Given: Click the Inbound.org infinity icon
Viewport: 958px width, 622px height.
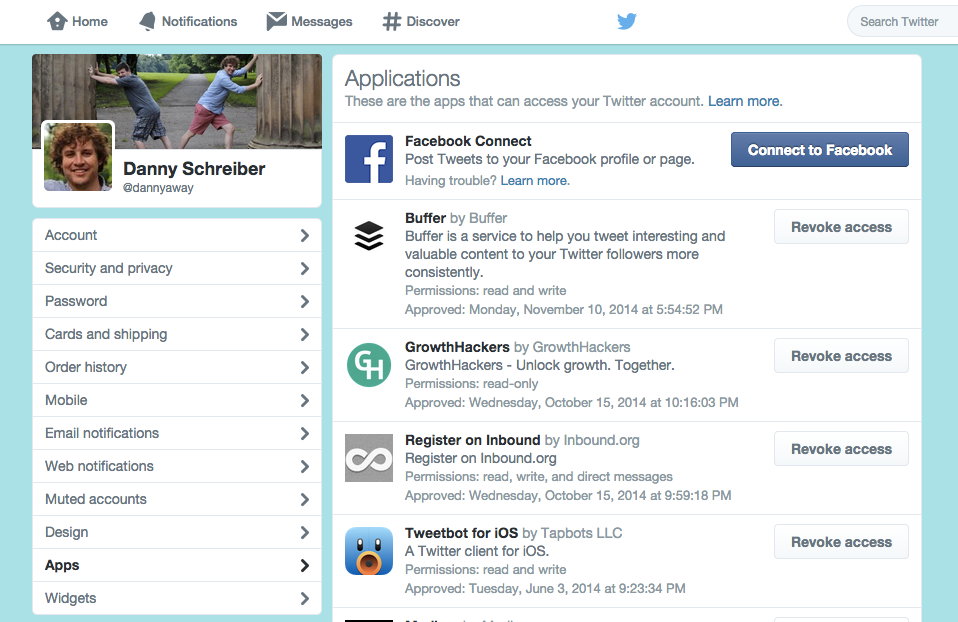Looking at the screenshot, I should click(x=369, y=458).
